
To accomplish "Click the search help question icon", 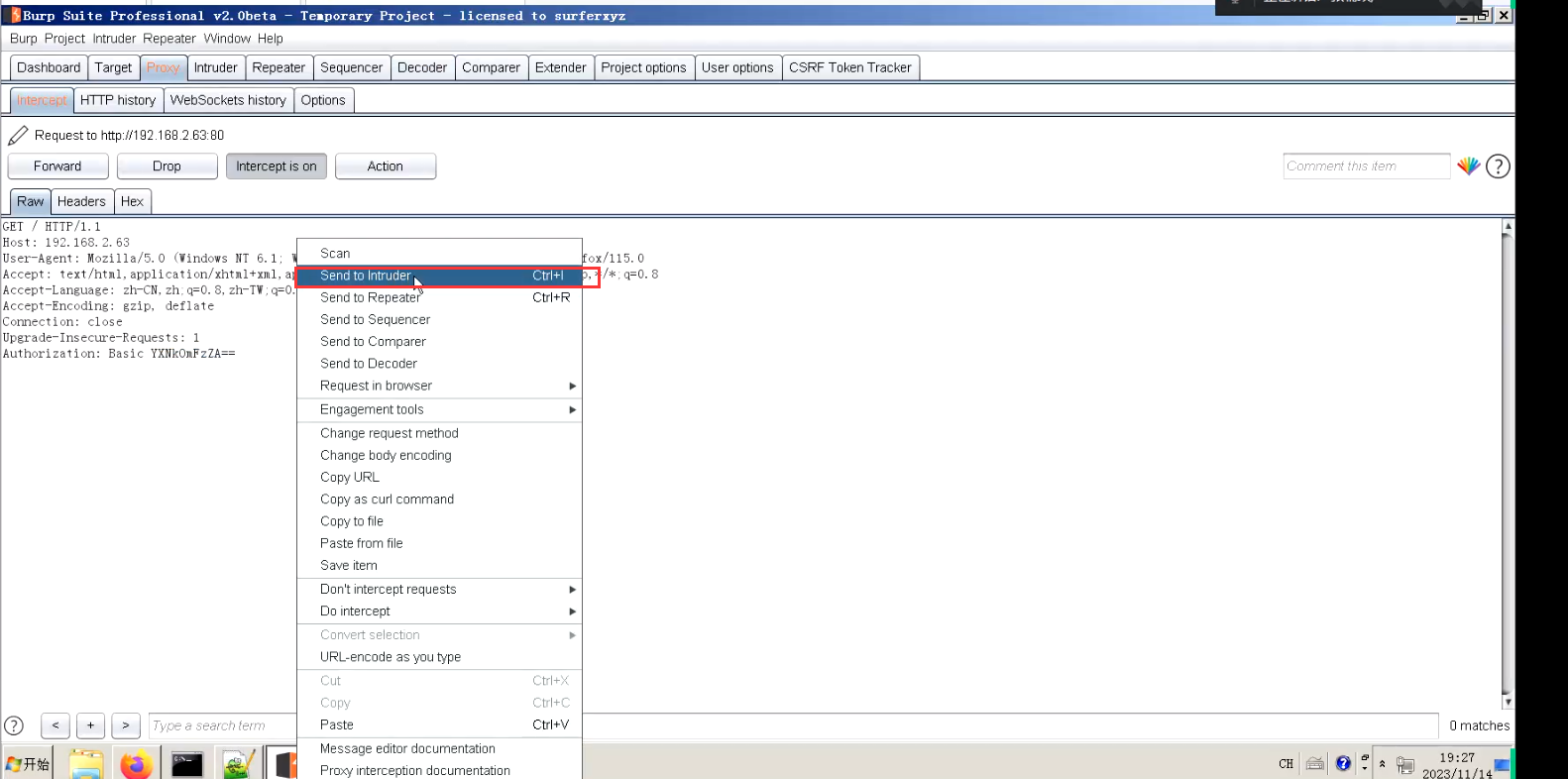I will pyautogui.click(x=14, y=725).
